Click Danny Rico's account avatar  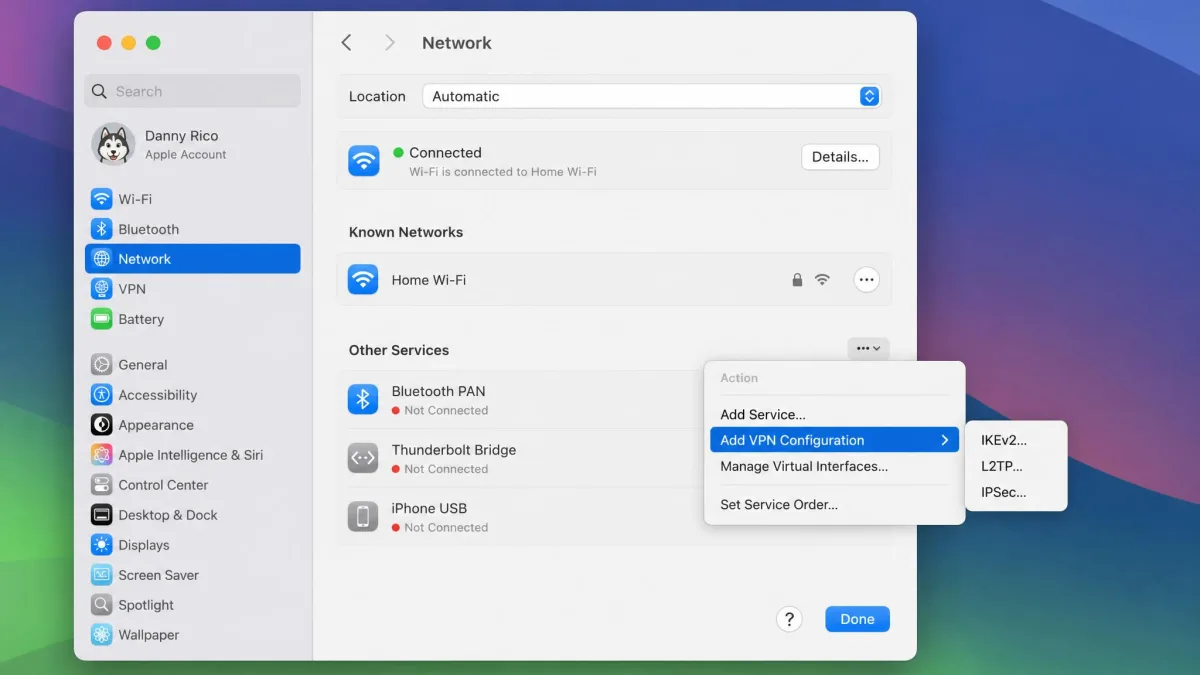click(x=113, y=145)
